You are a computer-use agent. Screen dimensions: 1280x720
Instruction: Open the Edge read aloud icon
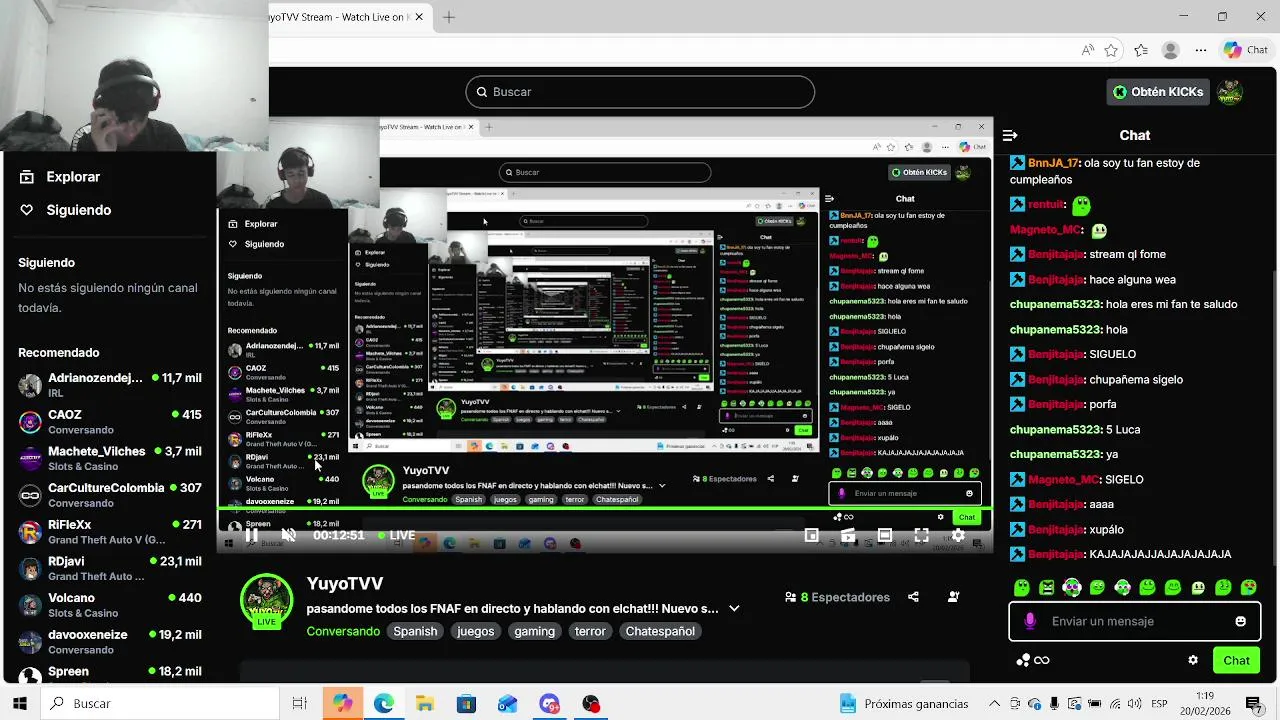[x=1087, y=50]
